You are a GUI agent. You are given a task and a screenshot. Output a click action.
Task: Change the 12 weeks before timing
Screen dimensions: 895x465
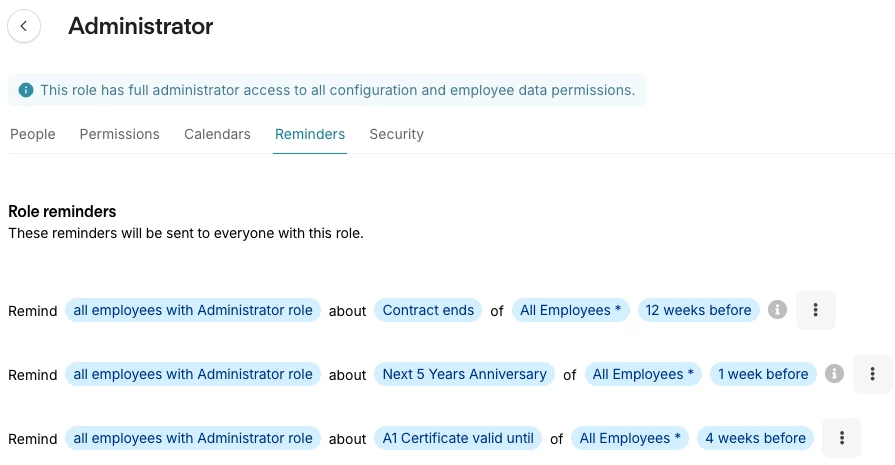pyautogui.click(x=698, y=310)
